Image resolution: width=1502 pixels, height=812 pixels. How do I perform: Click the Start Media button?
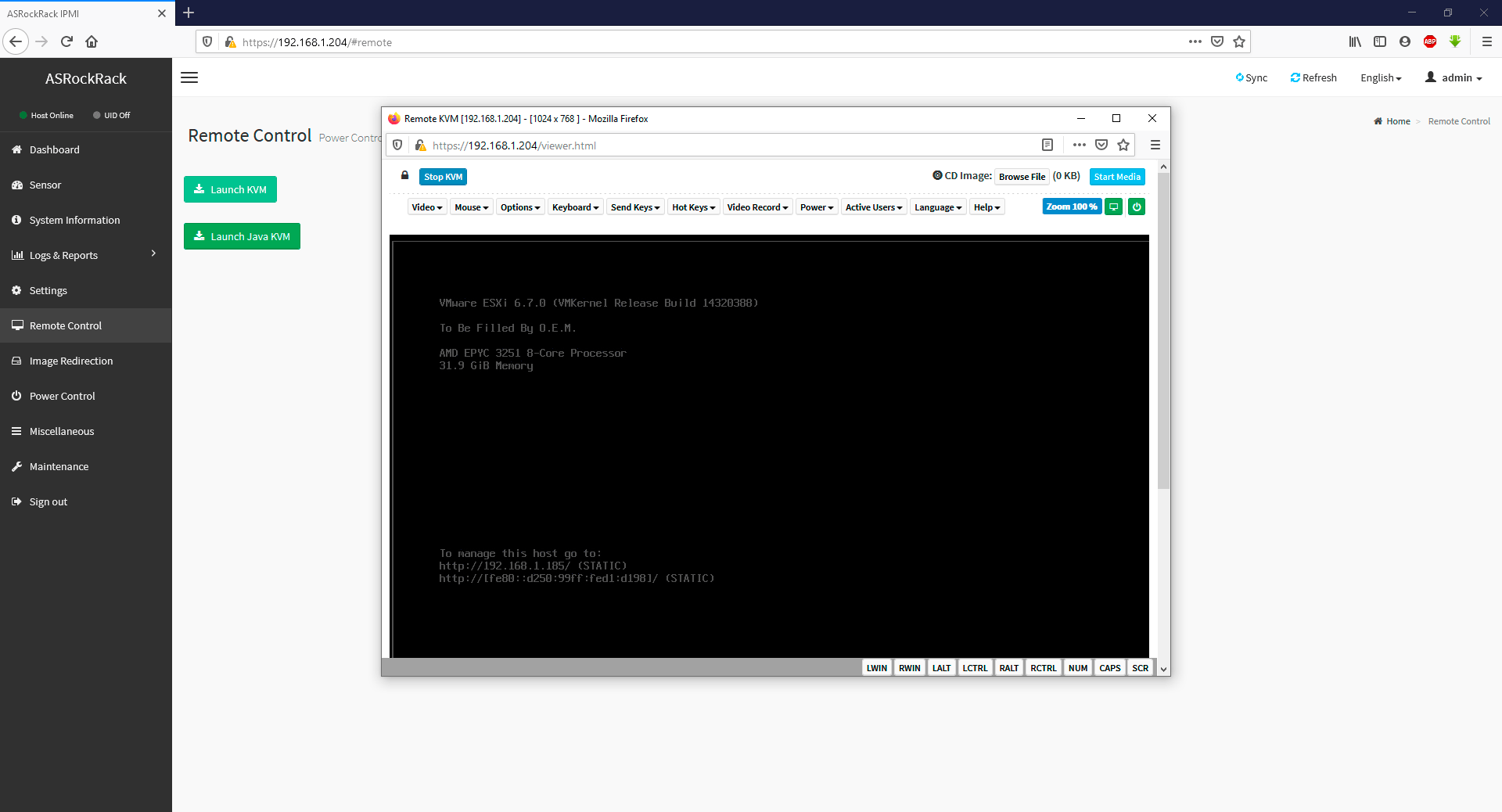[x=1117, y=177]
